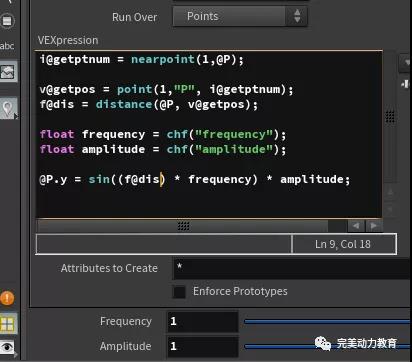Click the Amplitude value input field
The width and height of the screenshot is (412, 362).
point(203,346)
